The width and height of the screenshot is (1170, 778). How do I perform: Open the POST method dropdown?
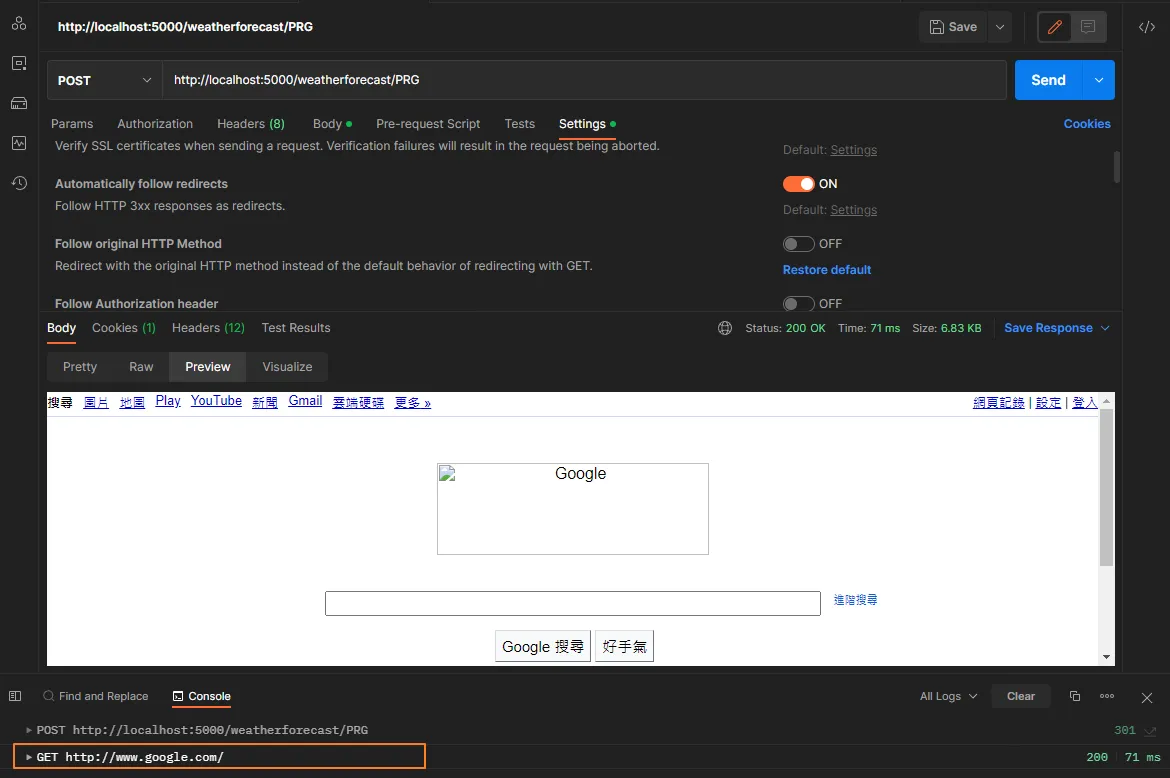[104, 79]
